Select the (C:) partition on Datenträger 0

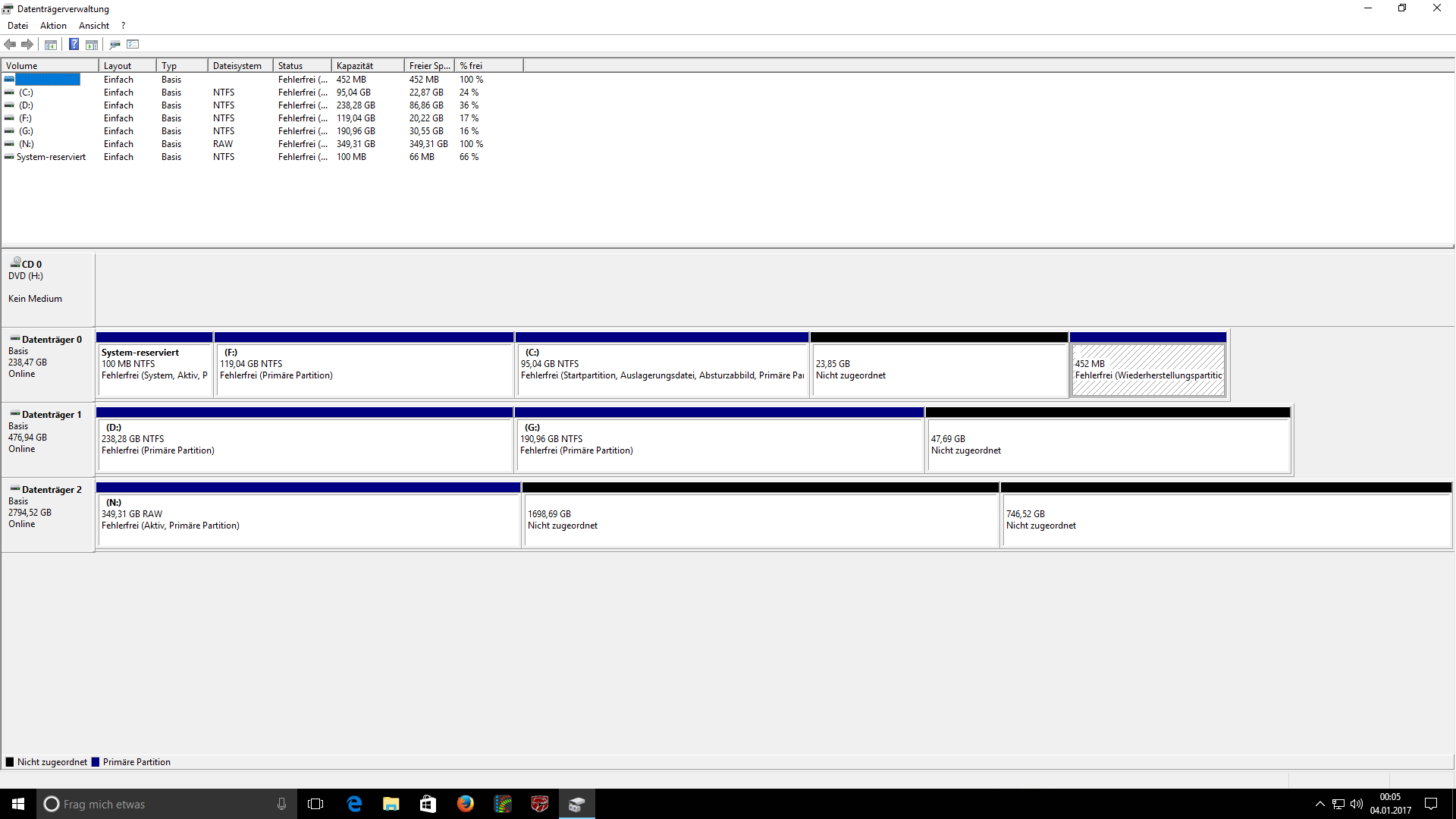(661, 370)
